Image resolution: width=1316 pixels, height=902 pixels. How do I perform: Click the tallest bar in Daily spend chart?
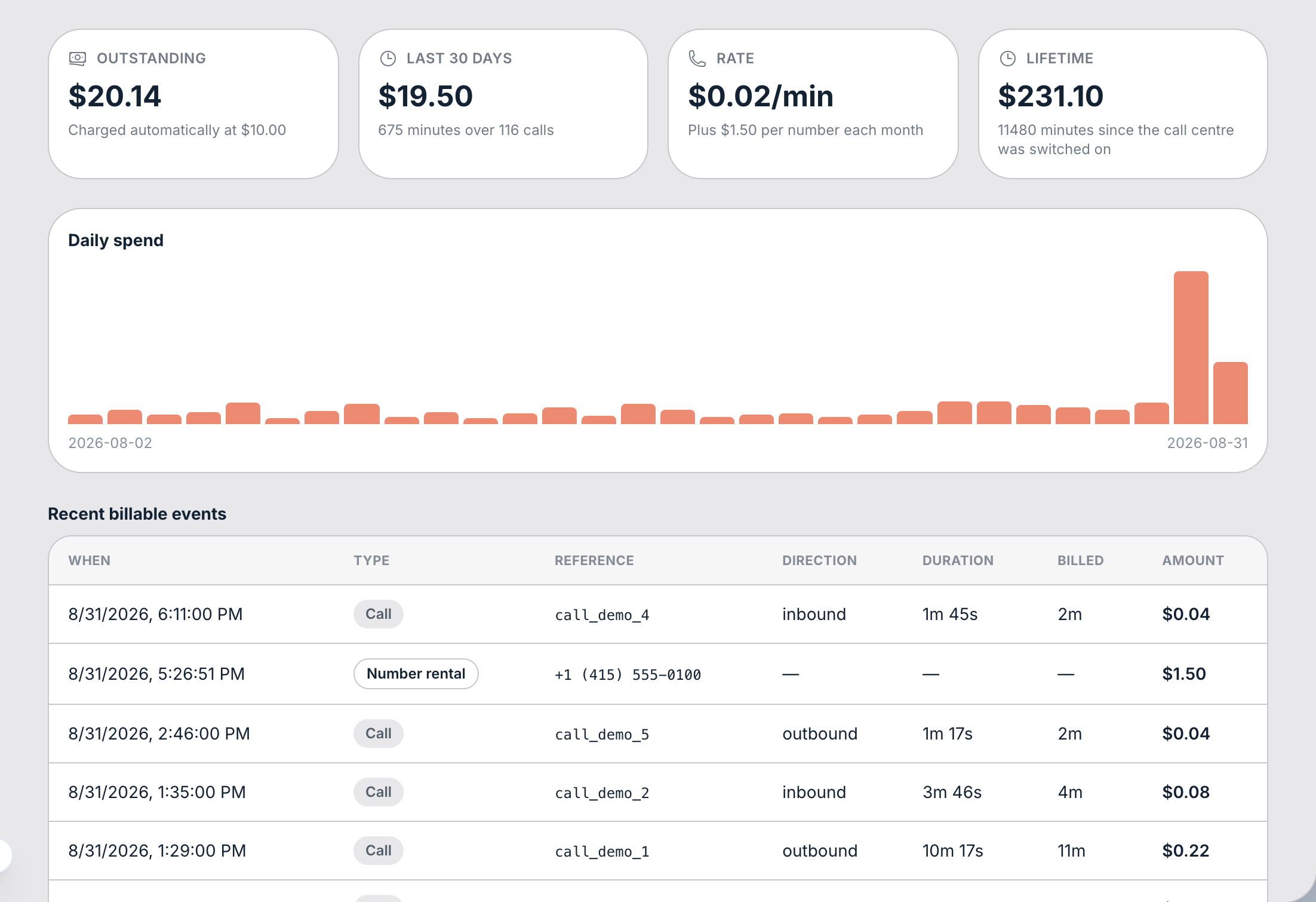[x=1191, y=348]
